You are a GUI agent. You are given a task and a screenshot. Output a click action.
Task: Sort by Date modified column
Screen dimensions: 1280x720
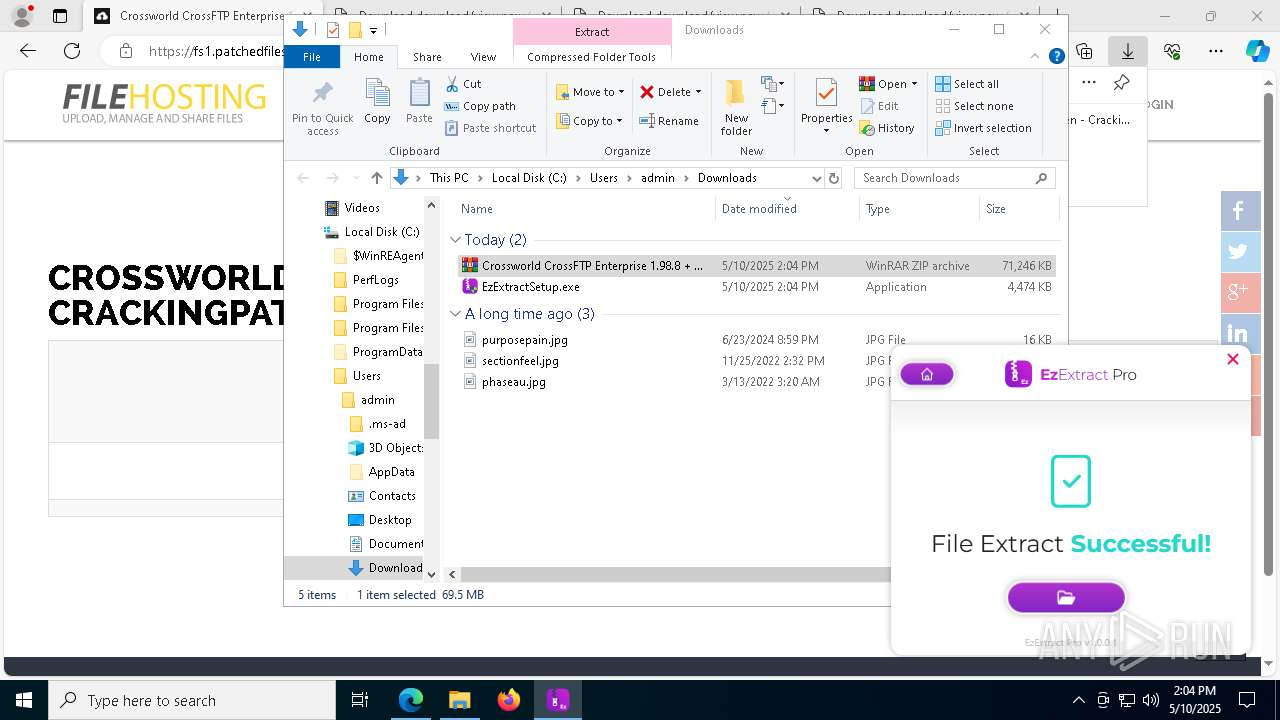[x=787, y=209]
